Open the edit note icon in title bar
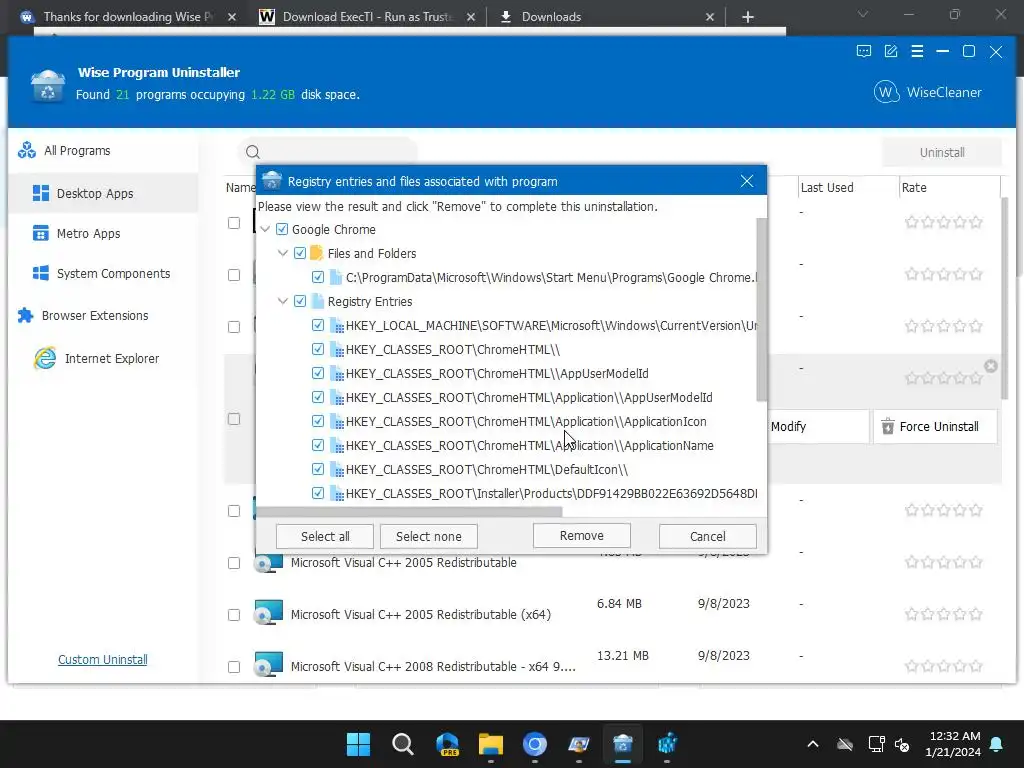1024x768 pixels. (x=890, y=52)
